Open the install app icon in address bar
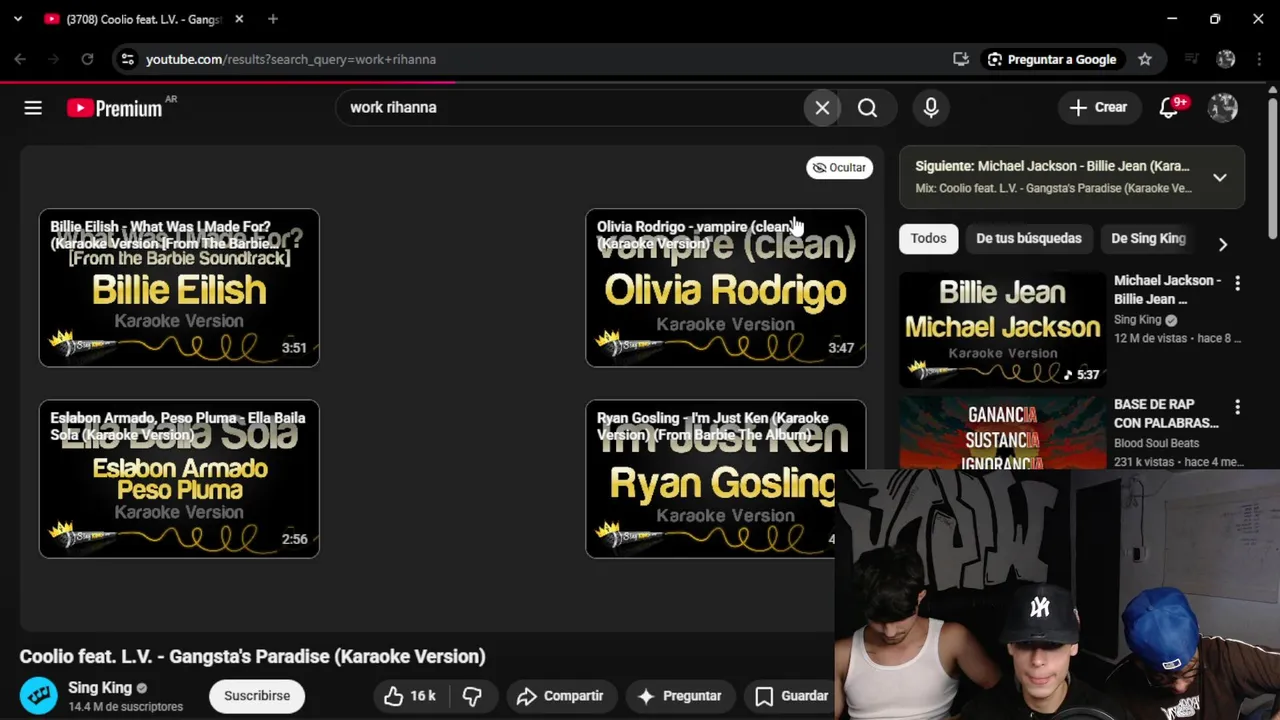Image resolution: width=1280 pixels, height=720 pixels. pos(961,59)
